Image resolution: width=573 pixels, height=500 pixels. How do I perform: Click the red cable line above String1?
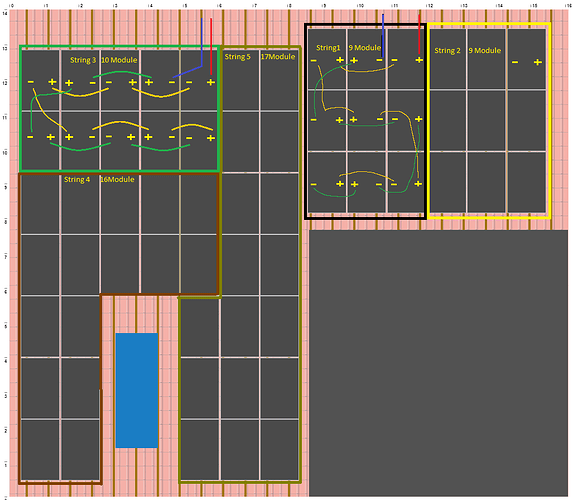[419, 34]
